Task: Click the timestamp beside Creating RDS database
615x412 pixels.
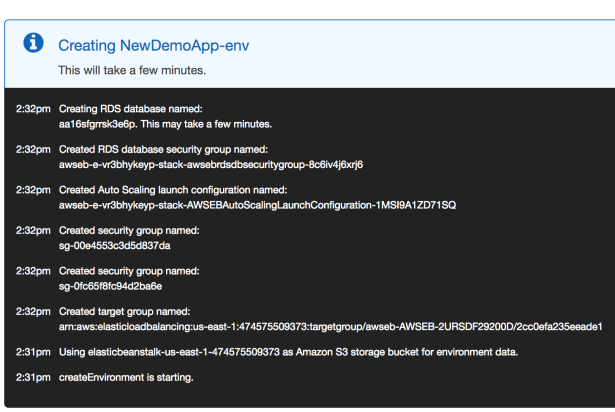Action: (33, 107)
